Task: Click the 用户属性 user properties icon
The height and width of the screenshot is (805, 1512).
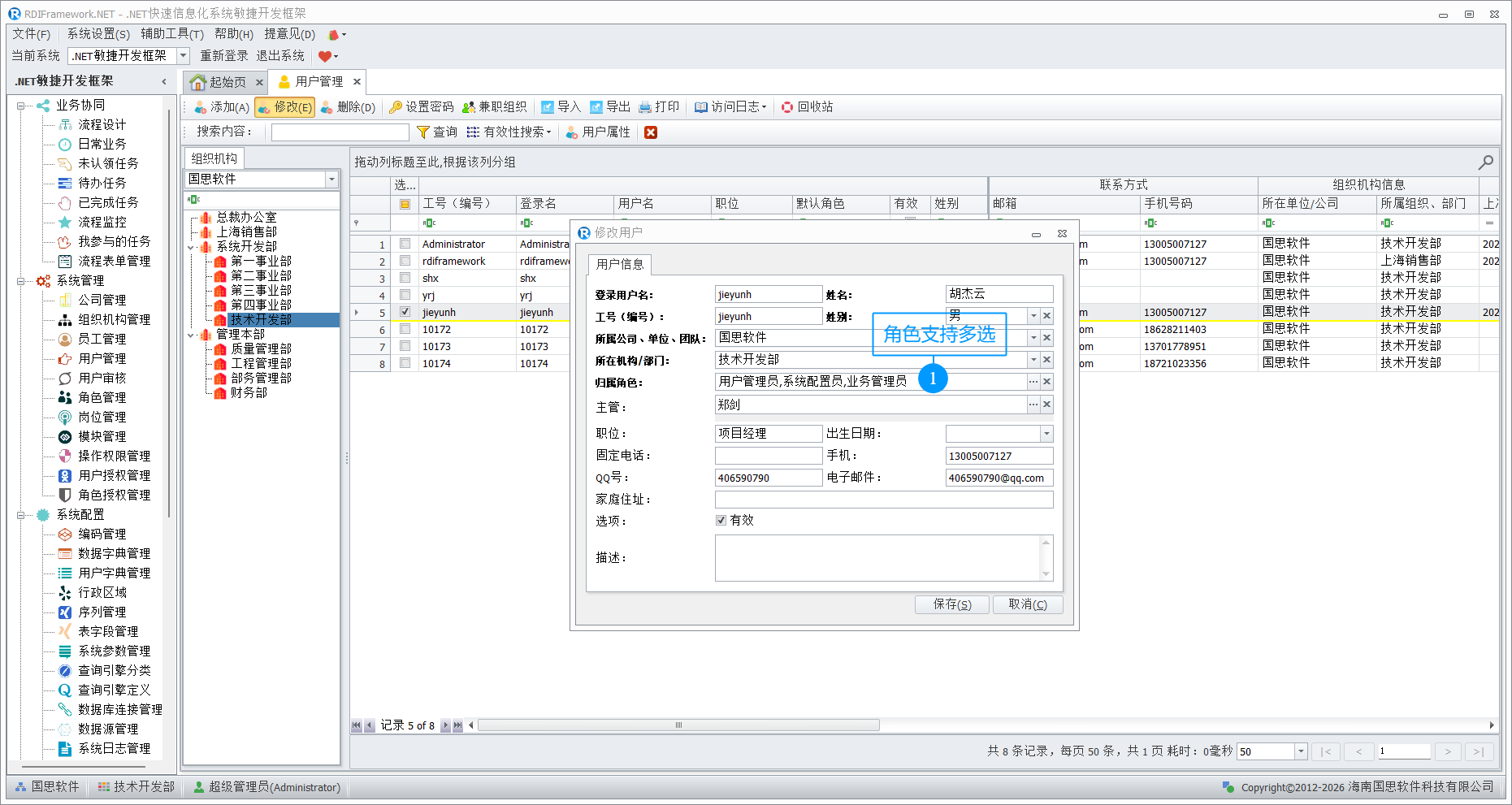Action: click(599, 132)
